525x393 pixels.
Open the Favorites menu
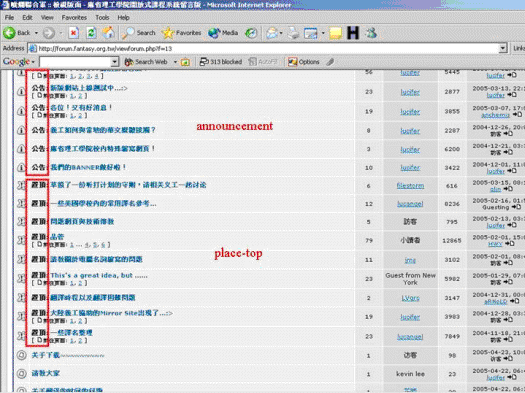coord(74,17)
